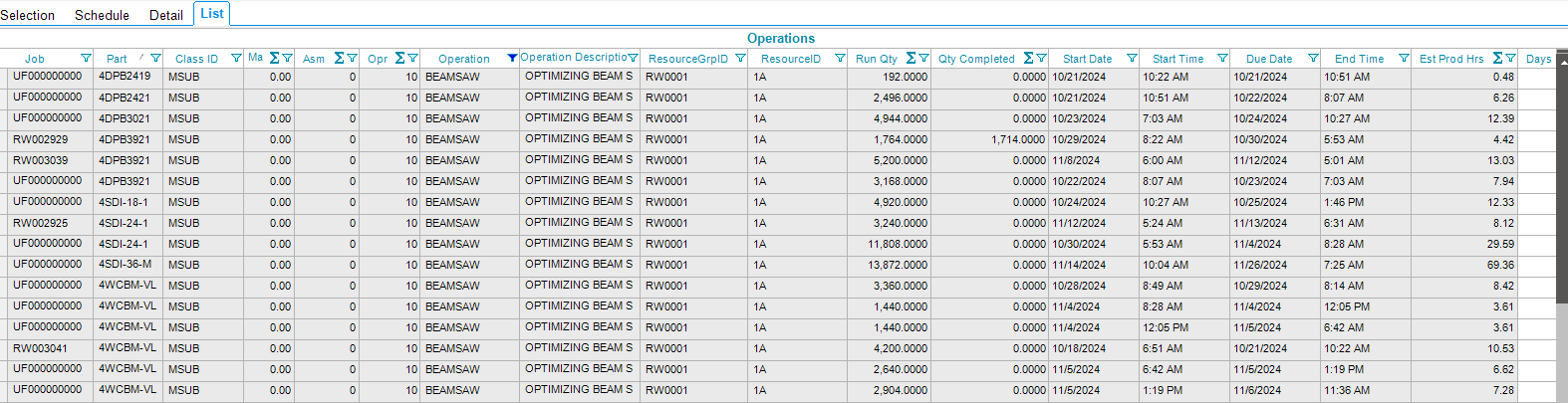Click Run Qty value 192.0000
This screenshot has width=1568, height=403.
(x=905, y=77)
